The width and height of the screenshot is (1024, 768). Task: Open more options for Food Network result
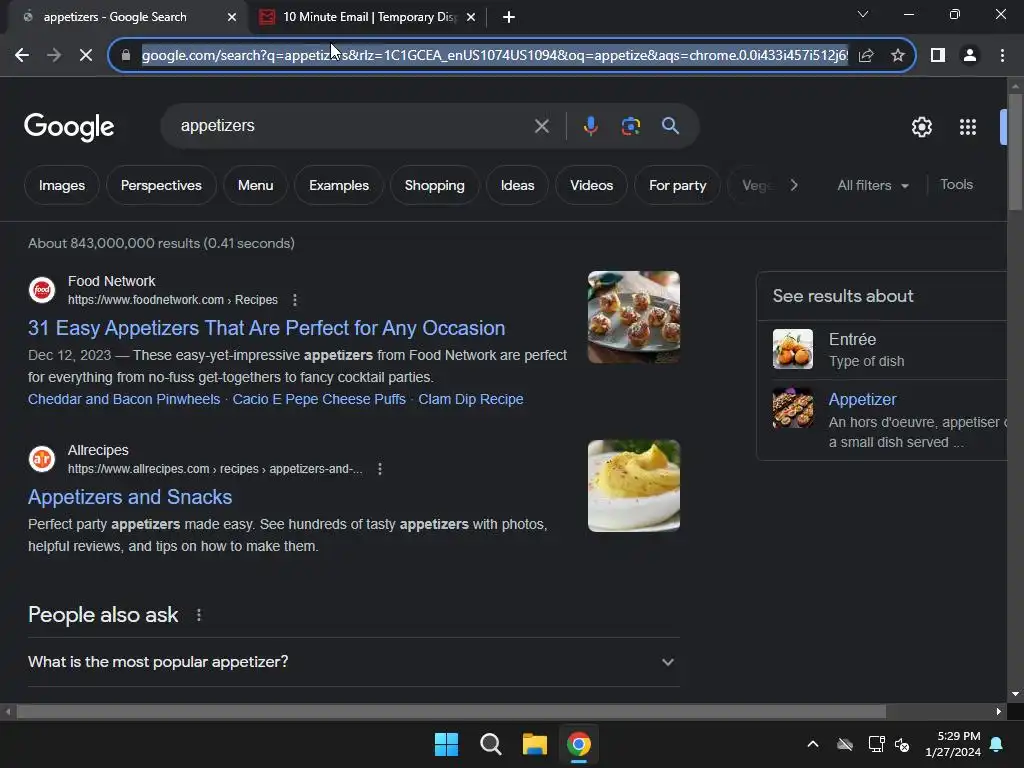(295, 300)
